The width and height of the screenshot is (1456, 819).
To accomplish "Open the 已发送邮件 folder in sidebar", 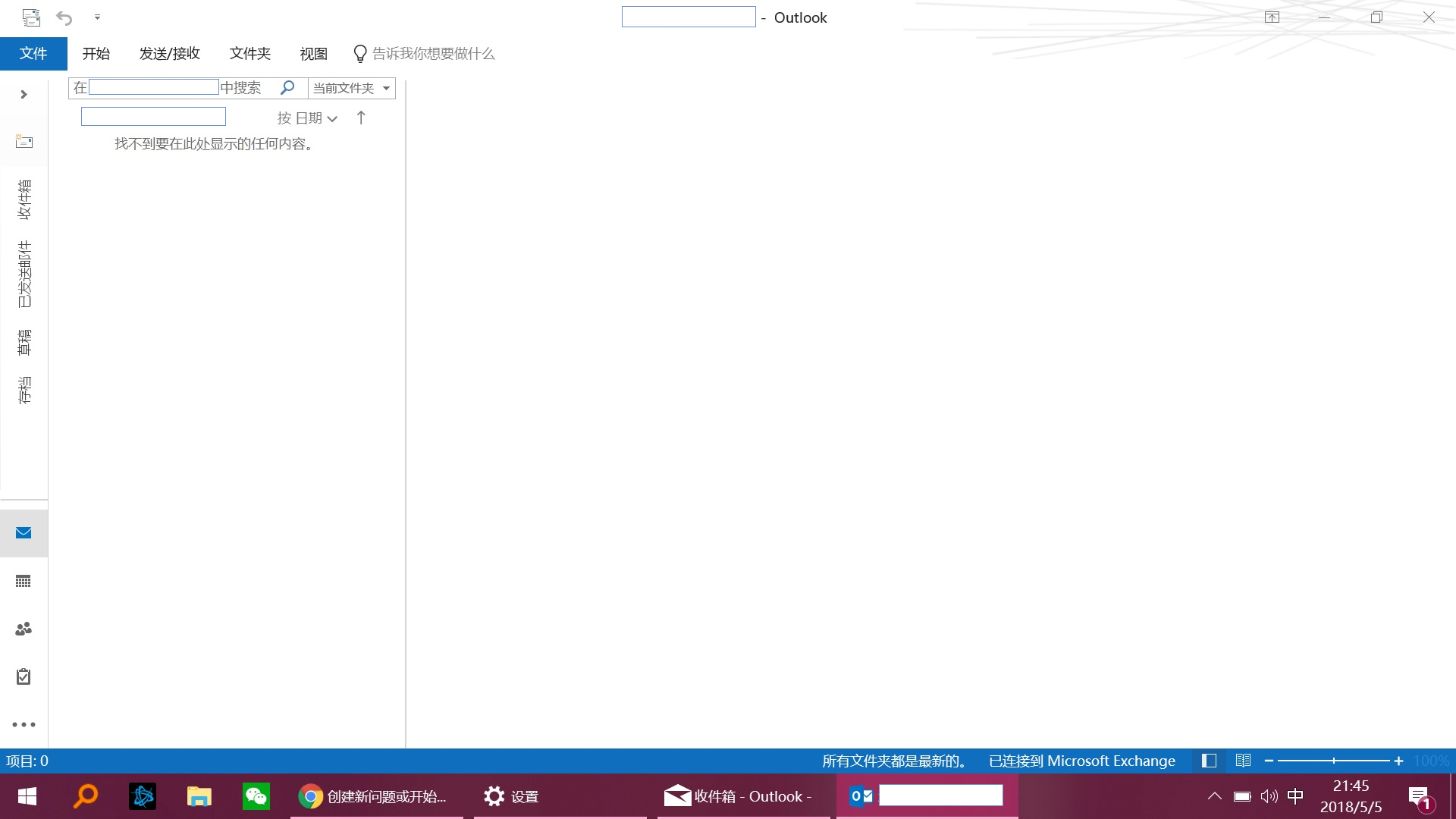I will [x=24, y=274].
